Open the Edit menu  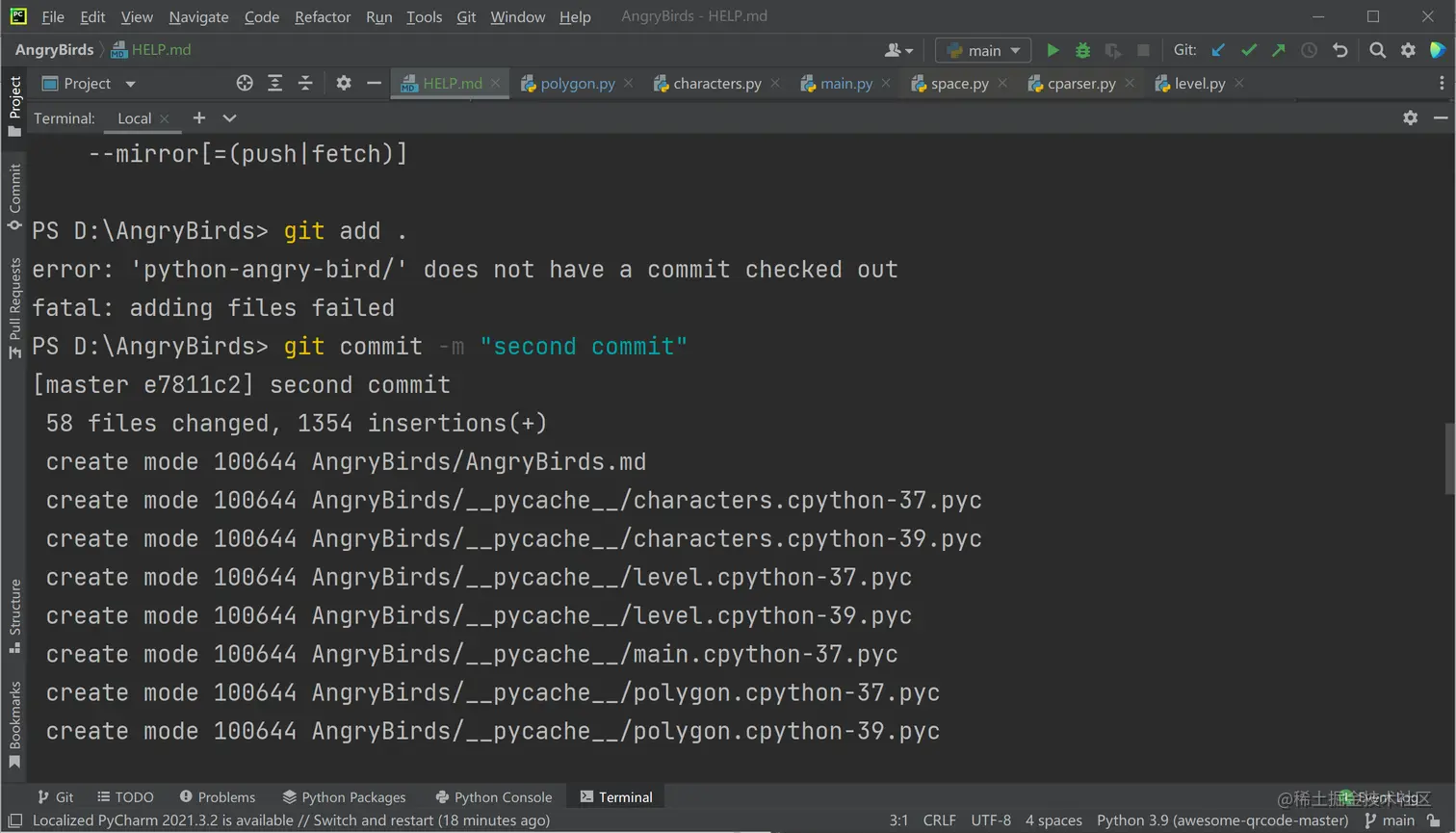click(92, 16)
